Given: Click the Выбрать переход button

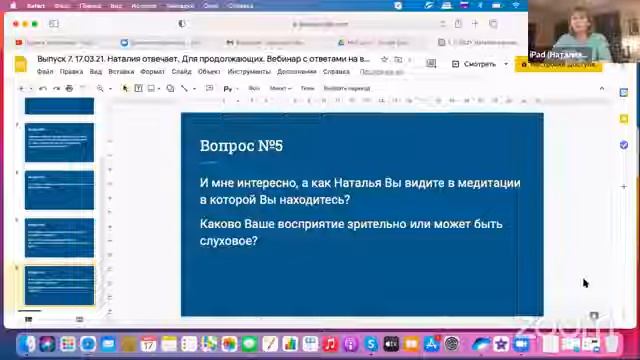Looking at the screenshot, I should pos(347,88).
